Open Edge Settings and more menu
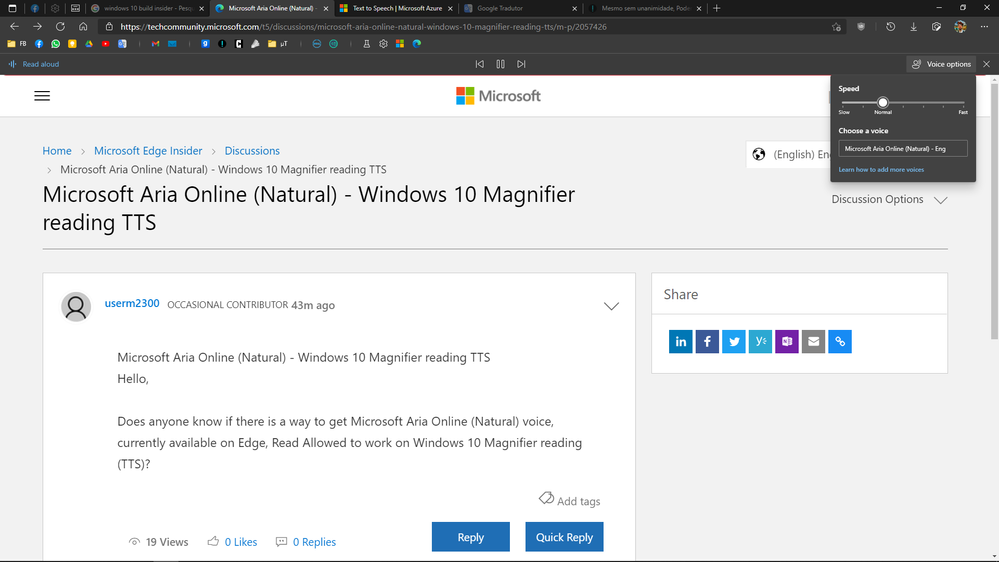The width and height of the screenshot is (999, 562). (984, 27)
